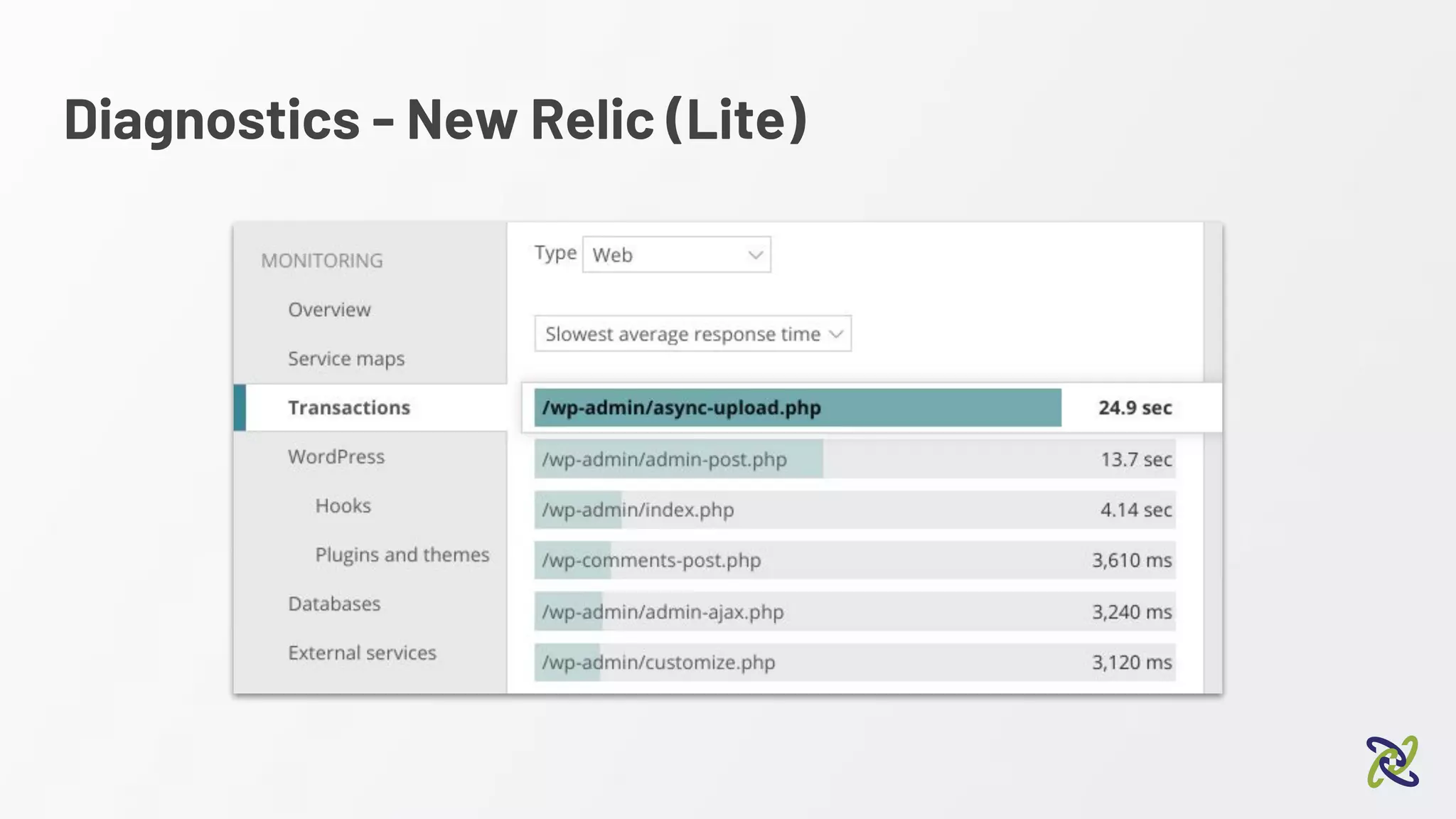Open the Overview monitoring page
Viewport: 1456px width, 819px height.
329,310
